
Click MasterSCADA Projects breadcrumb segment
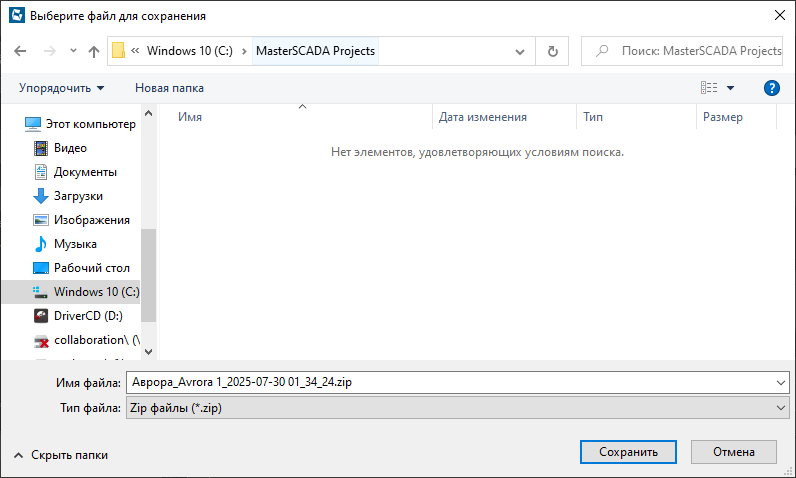(315, 51)
